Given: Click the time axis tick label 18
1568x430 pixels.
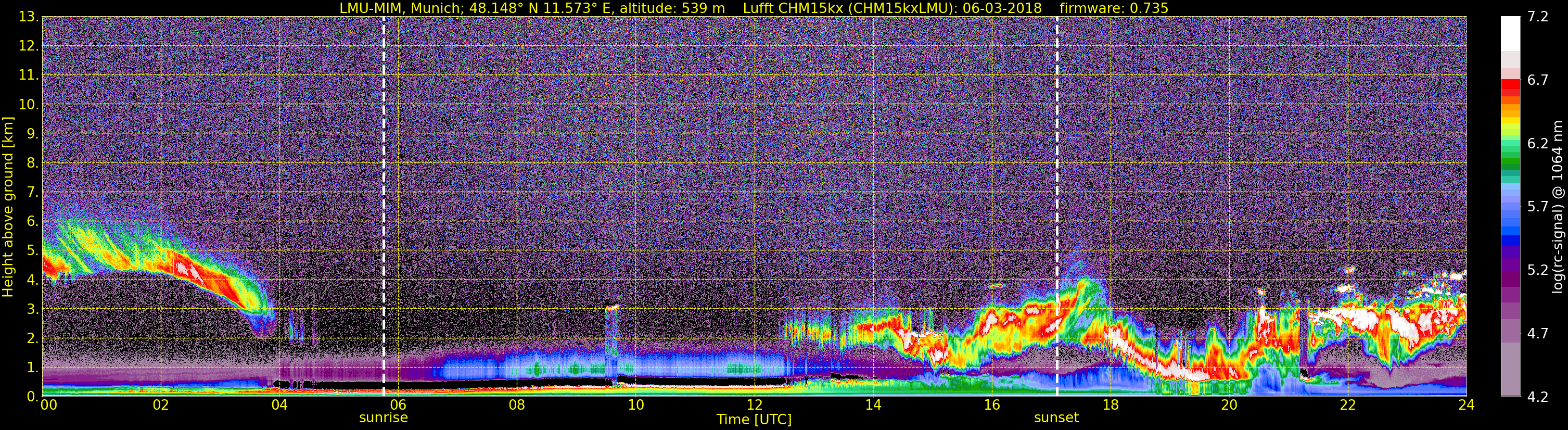Looking at the screenshot, I should point(1110,405).
